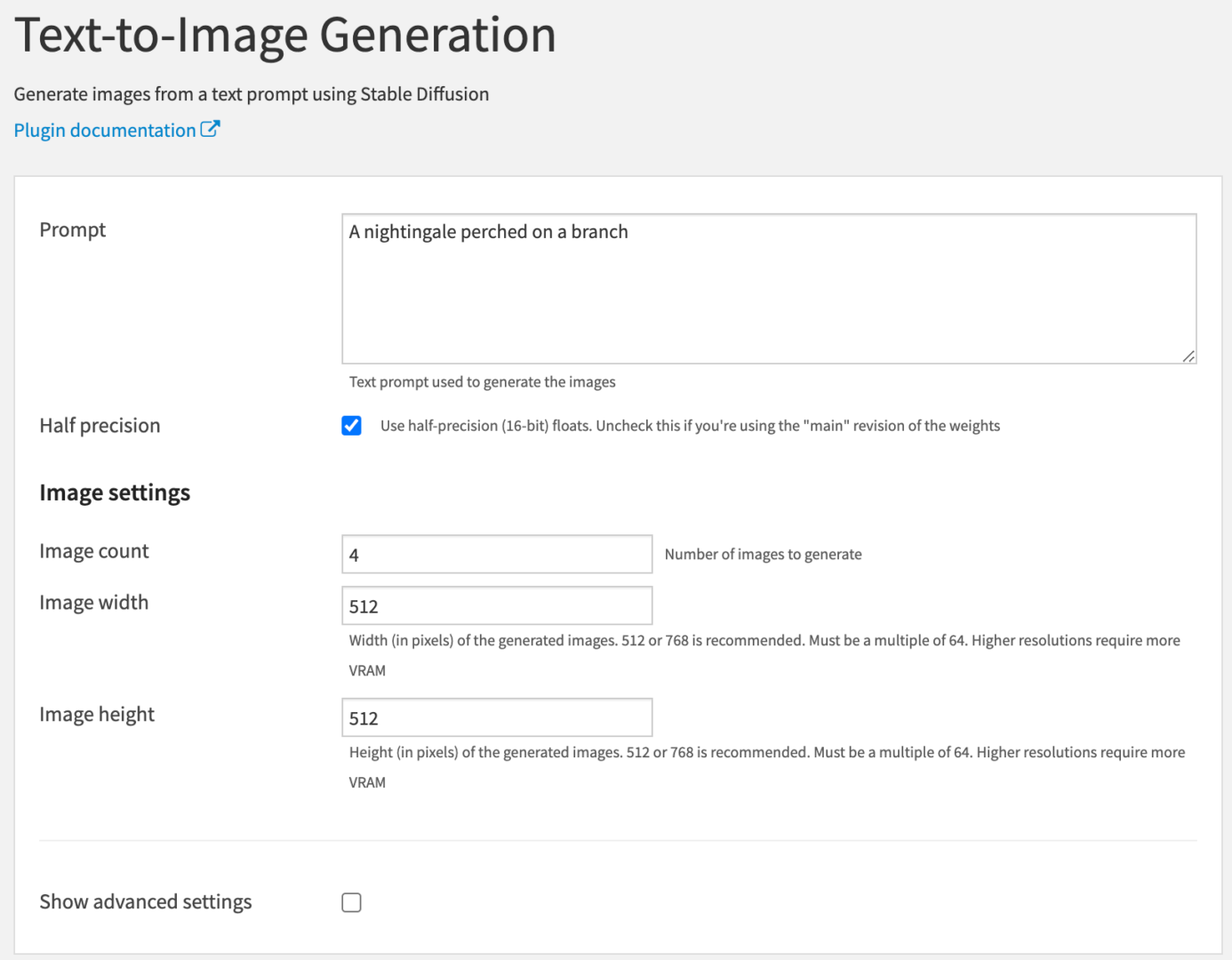The width and height of the screenshot is (1232, 960).
Task: Select the prompt text about the nightingale
Action: point(487,232)
